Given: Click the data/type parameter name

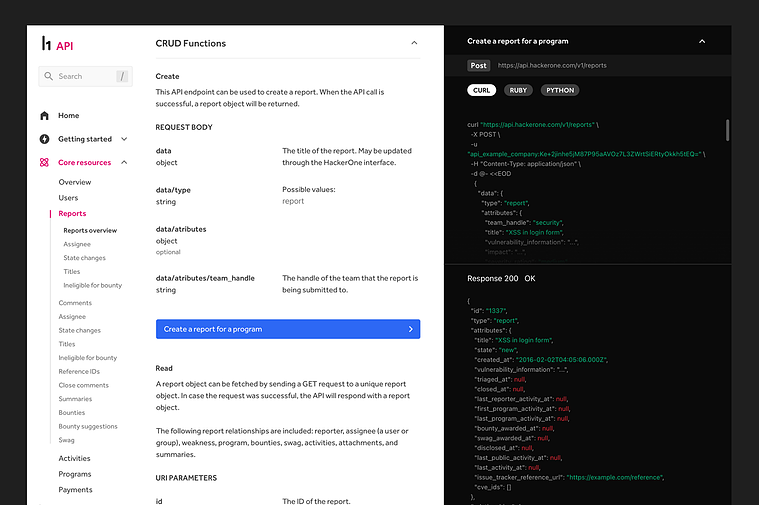Looking at the screenshot, I should point(173,190).
